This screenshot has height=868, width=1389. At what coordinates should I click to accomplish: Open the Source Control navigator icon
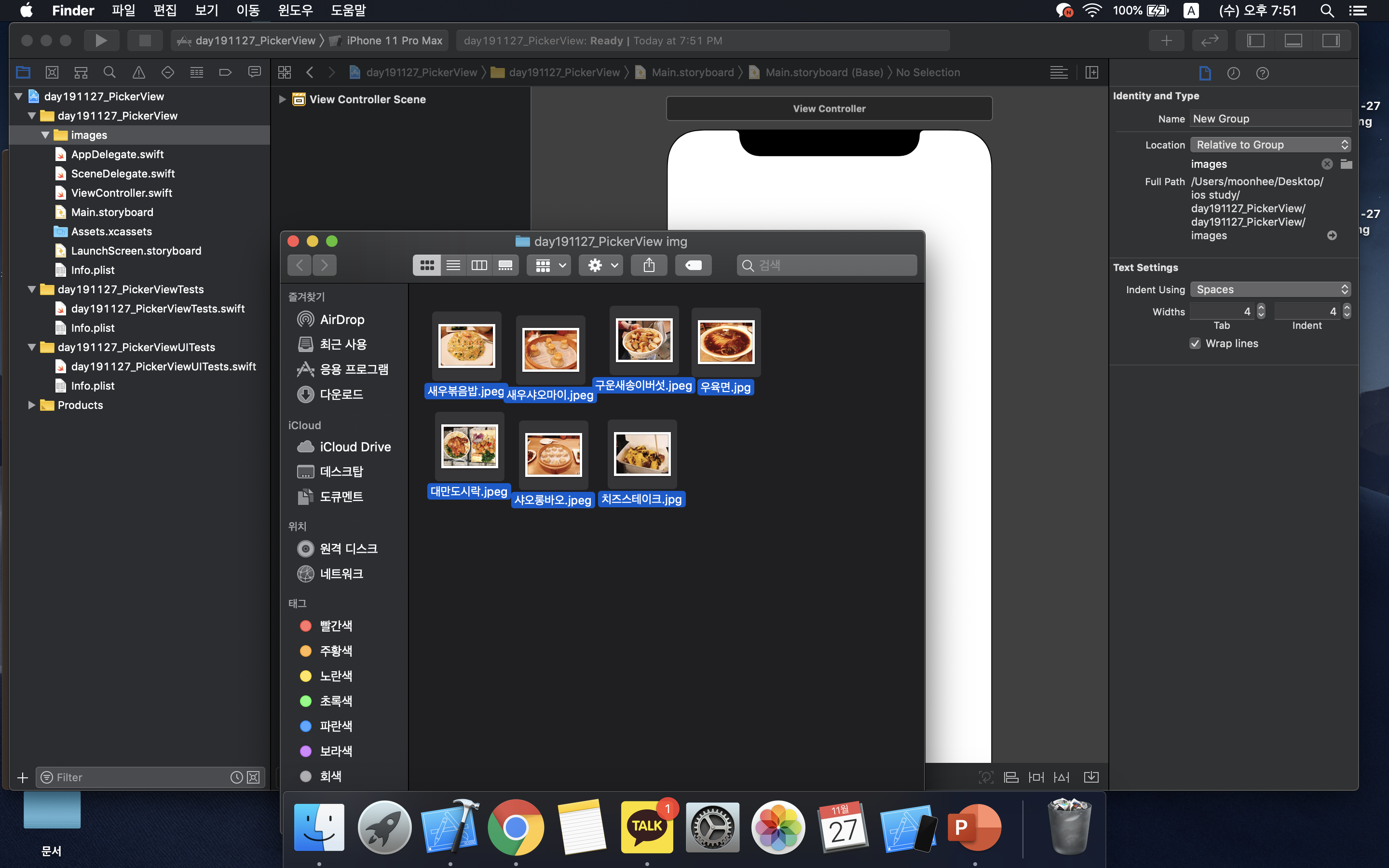click(52, 72)
